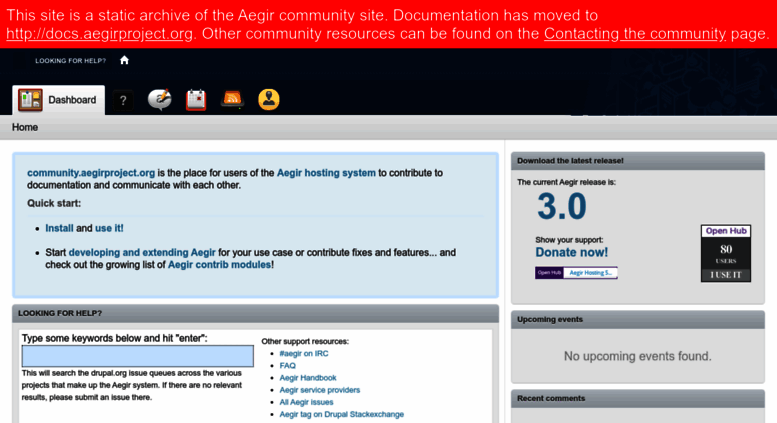Open the FAQ link
Viewport: 777px width, 423px height.
pyautogui.click(x=287, y=366)
